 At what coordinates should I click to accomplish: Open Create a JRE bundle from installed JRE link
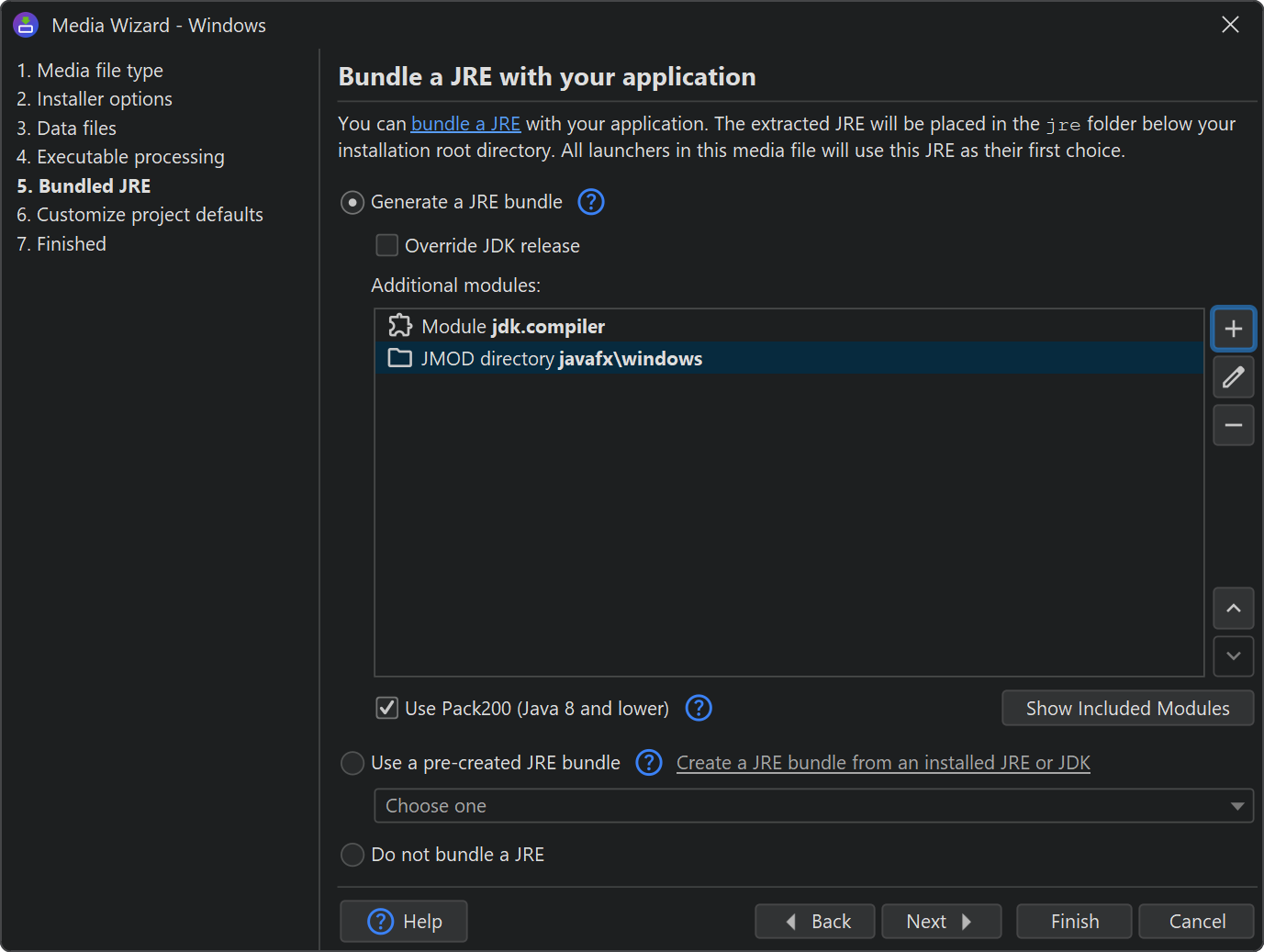pos(883,763)
